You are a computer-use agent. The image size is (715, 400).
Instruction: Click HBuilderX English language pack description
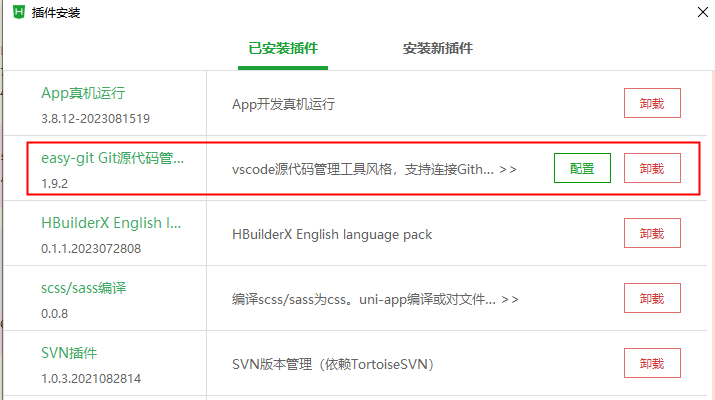[332, 234]
